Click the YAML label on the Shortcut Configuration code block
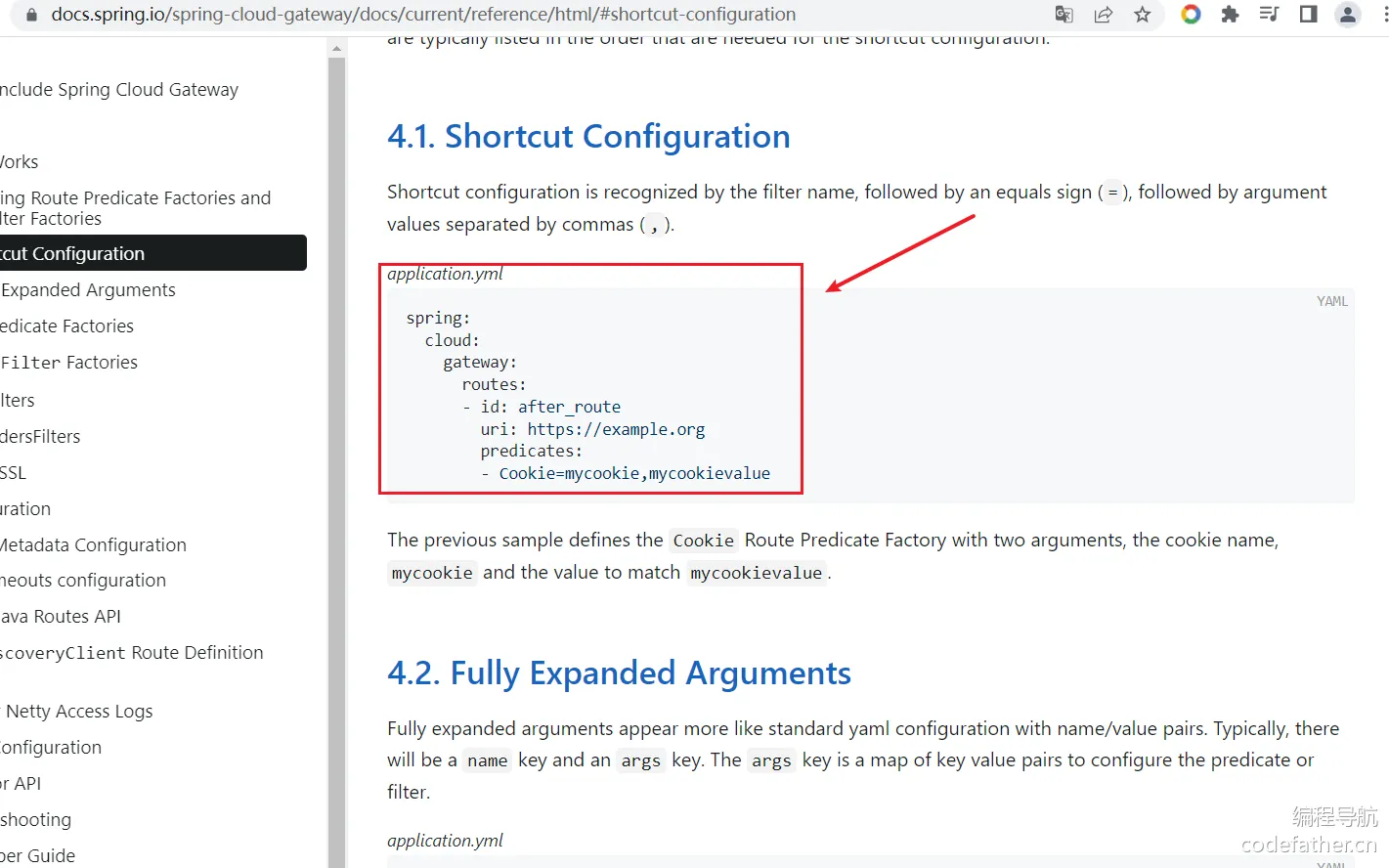The height and width of the screenshot is (868, 1389). [1331, 301]
